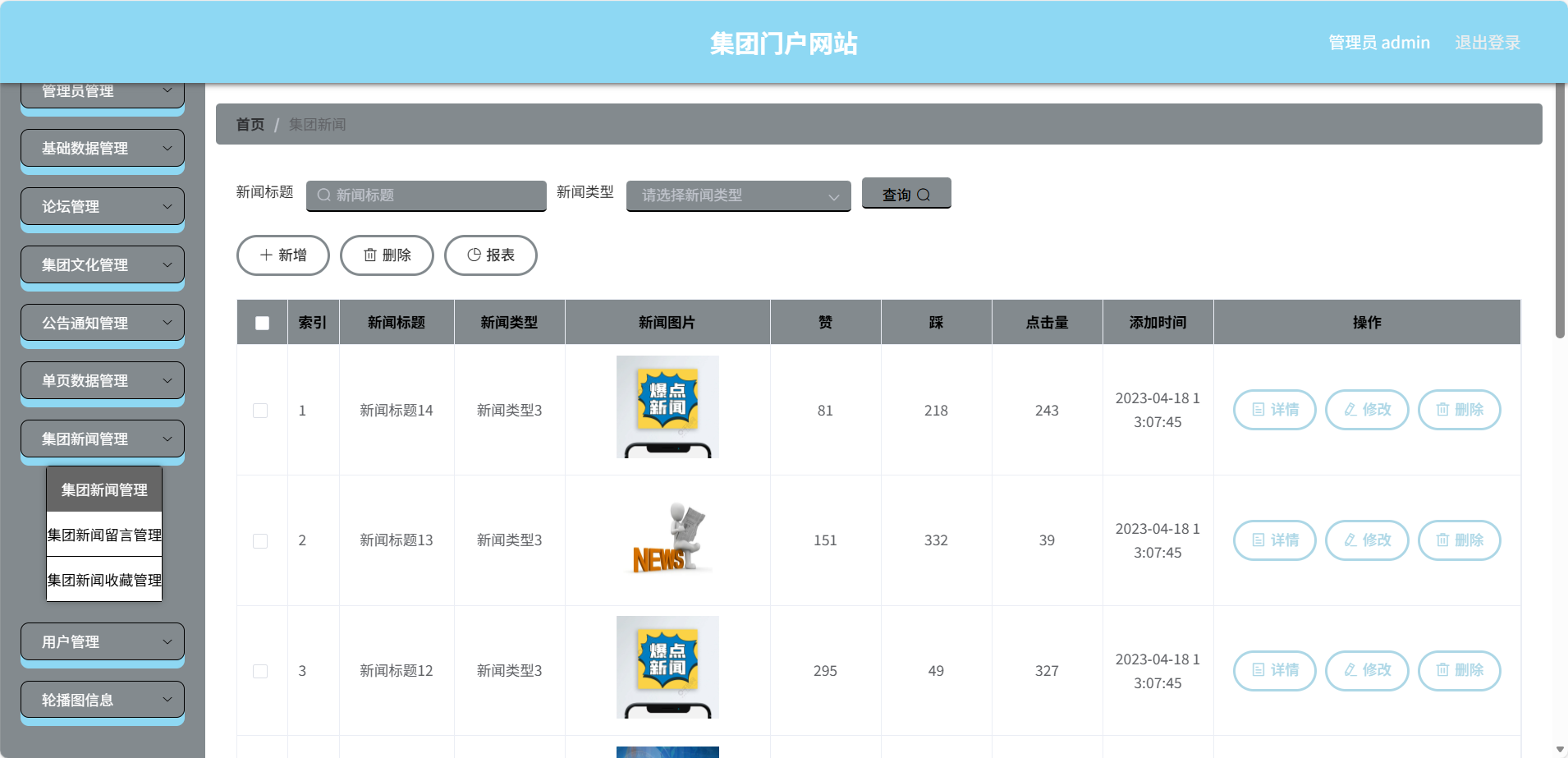Expand the 轮播图信息 menu chevron
Viewport: 1568px width, 758px height.
[x=167, y=700]
